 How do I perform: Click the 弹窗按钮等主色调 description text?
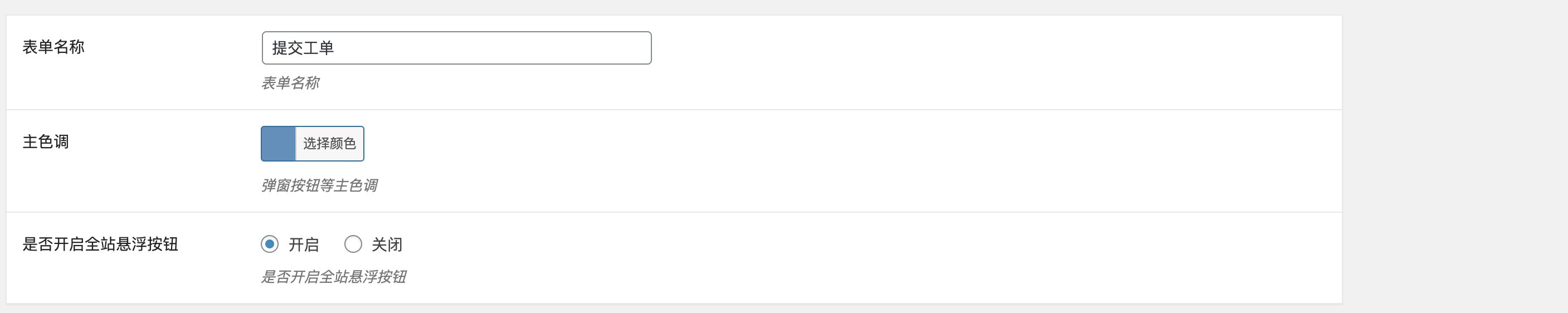[320, 185]
